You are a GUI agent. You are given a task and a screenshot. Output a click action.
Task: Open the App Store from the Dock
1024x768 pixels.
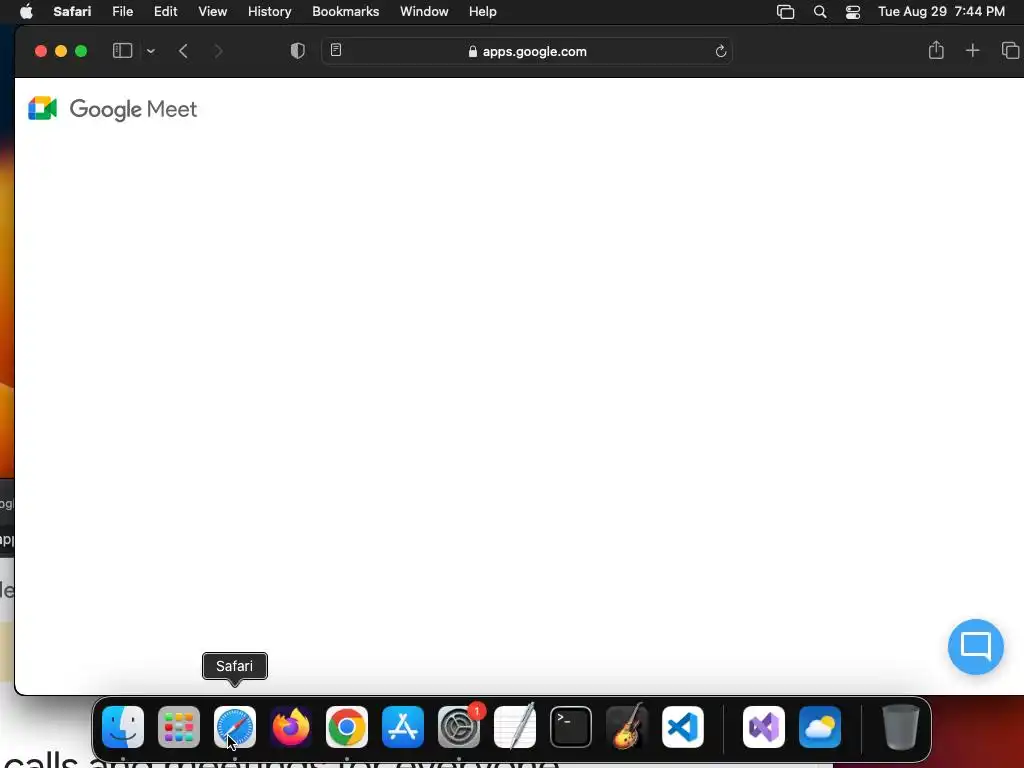(x=403, y=727)
